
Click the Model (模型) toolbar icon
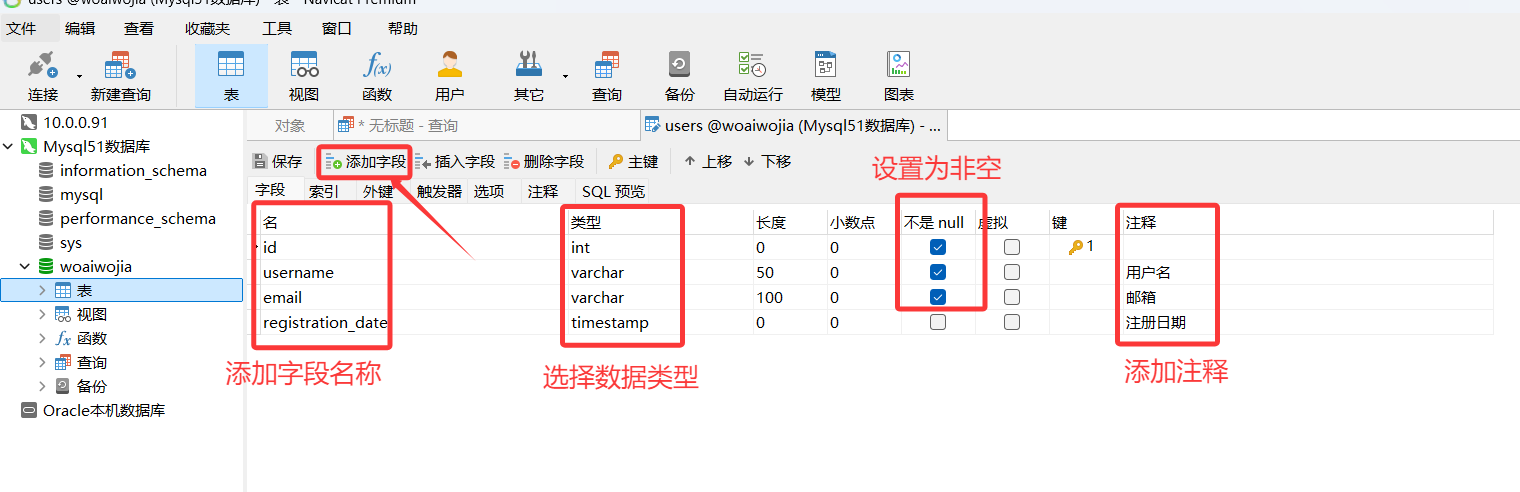tap(825, 76)
